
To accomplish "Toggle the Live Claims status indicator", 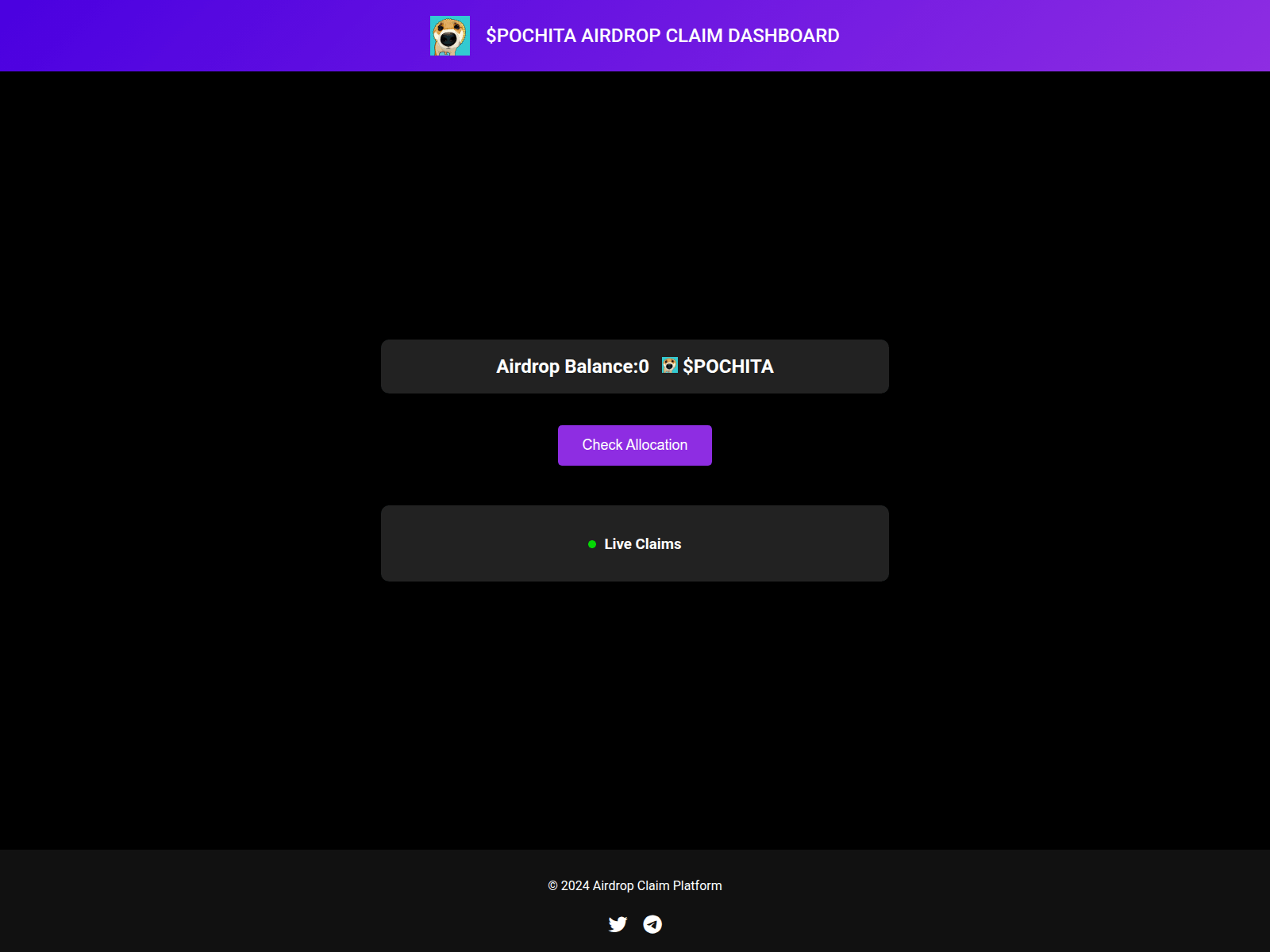I will 591,544.
